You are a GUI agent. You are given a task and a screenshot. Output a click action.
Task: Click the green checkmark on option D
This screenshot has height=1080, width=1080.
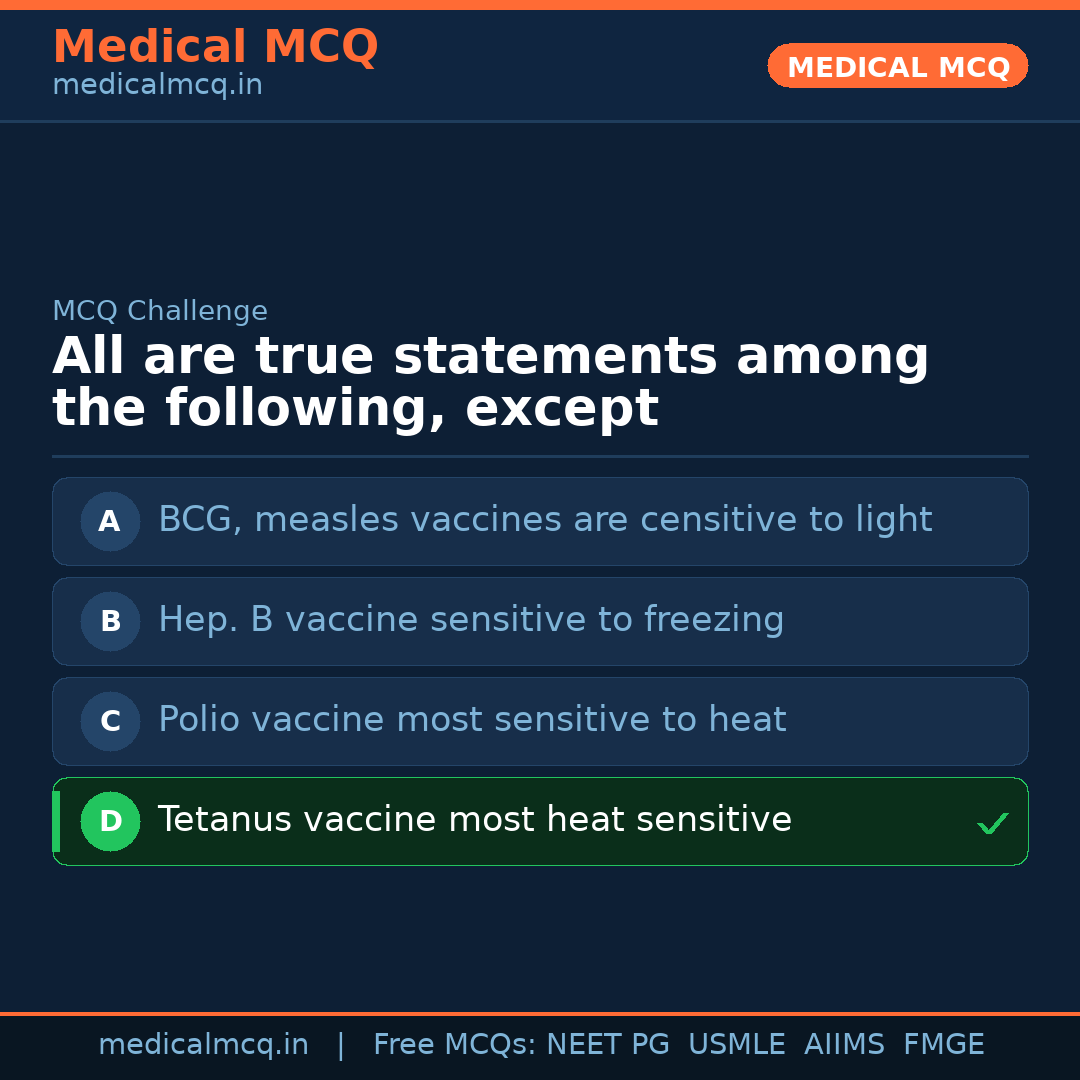tap(992, 824)
